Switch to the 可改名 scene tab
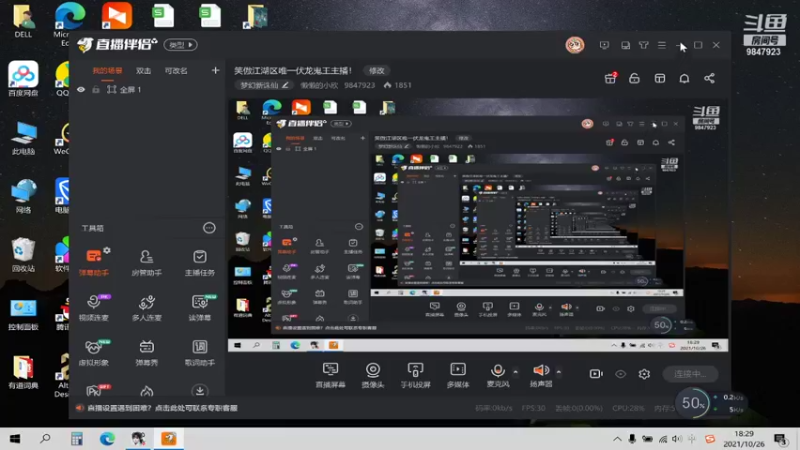Screen dimensions: 800x450 (176, 71)
